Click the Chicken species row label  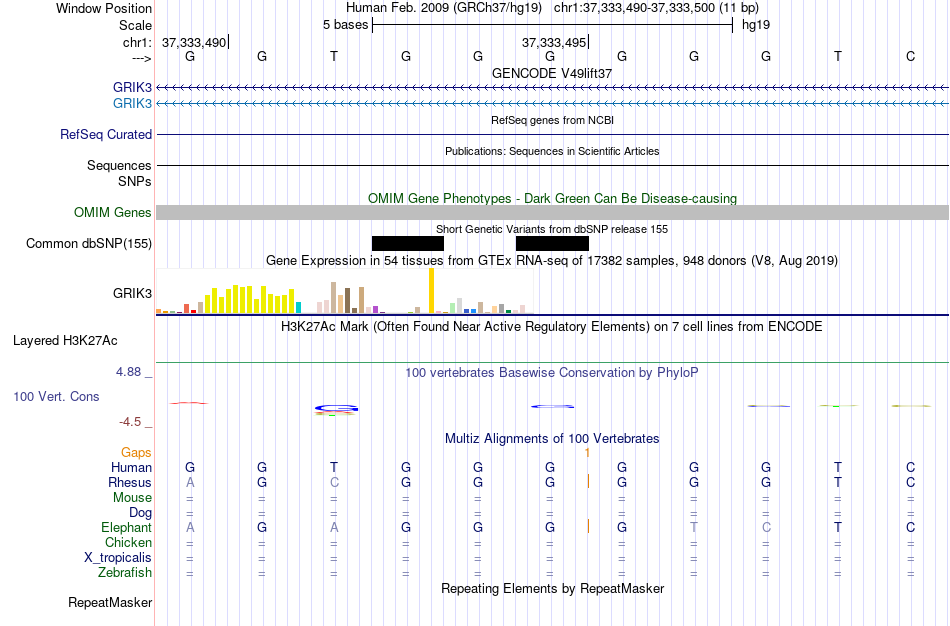coord(128,542)
